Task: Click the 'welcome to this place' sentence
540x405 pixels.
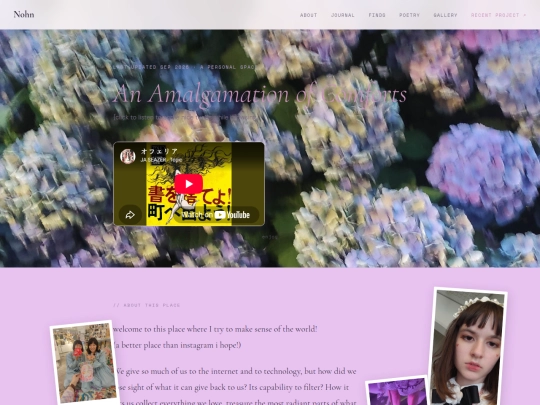Action: pyautogui.click(x=215, y=329)
